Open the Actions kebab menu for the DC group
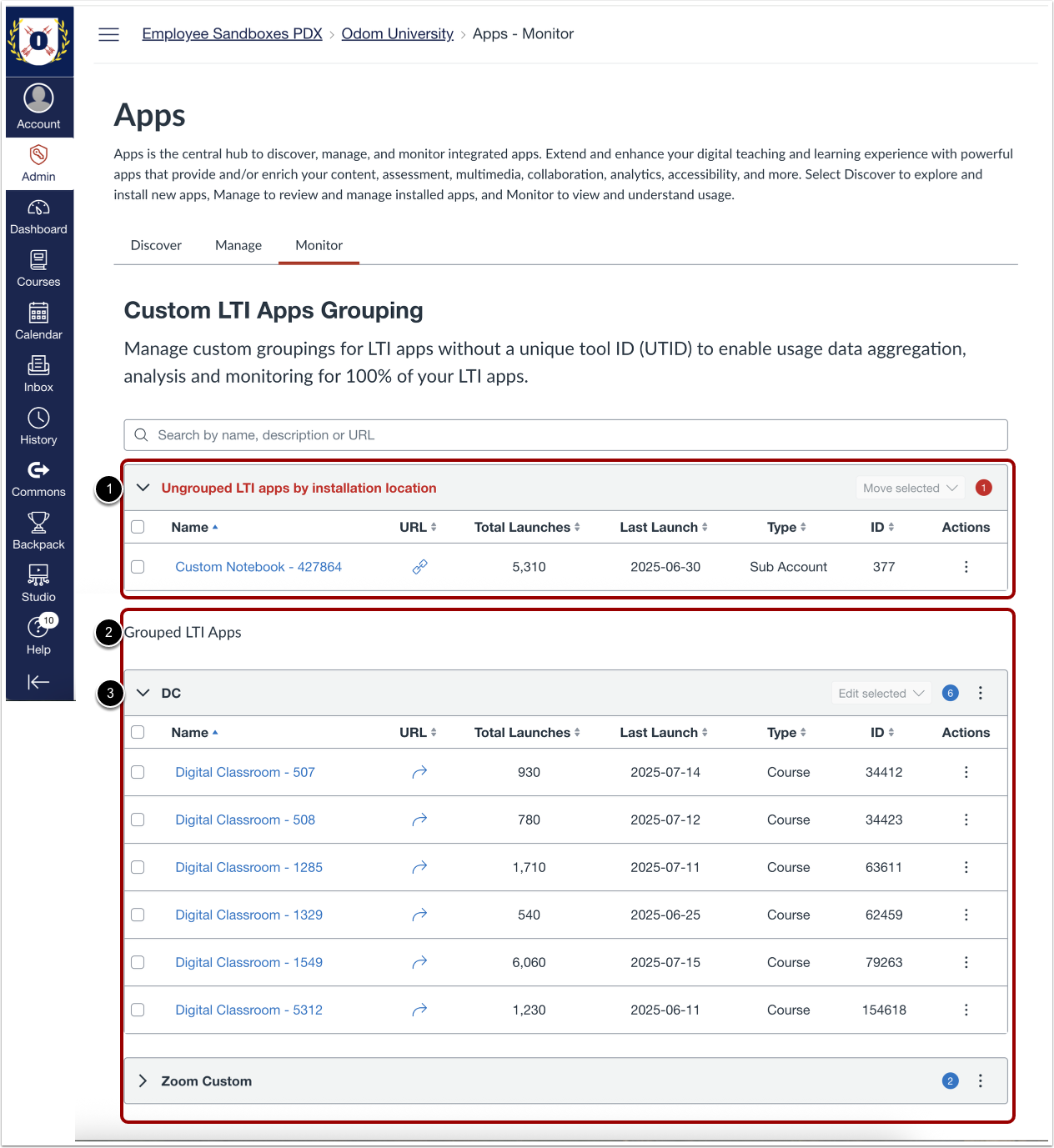Screen dimensions: 1054x1148 pyautogui.click(x=980, y=693)
